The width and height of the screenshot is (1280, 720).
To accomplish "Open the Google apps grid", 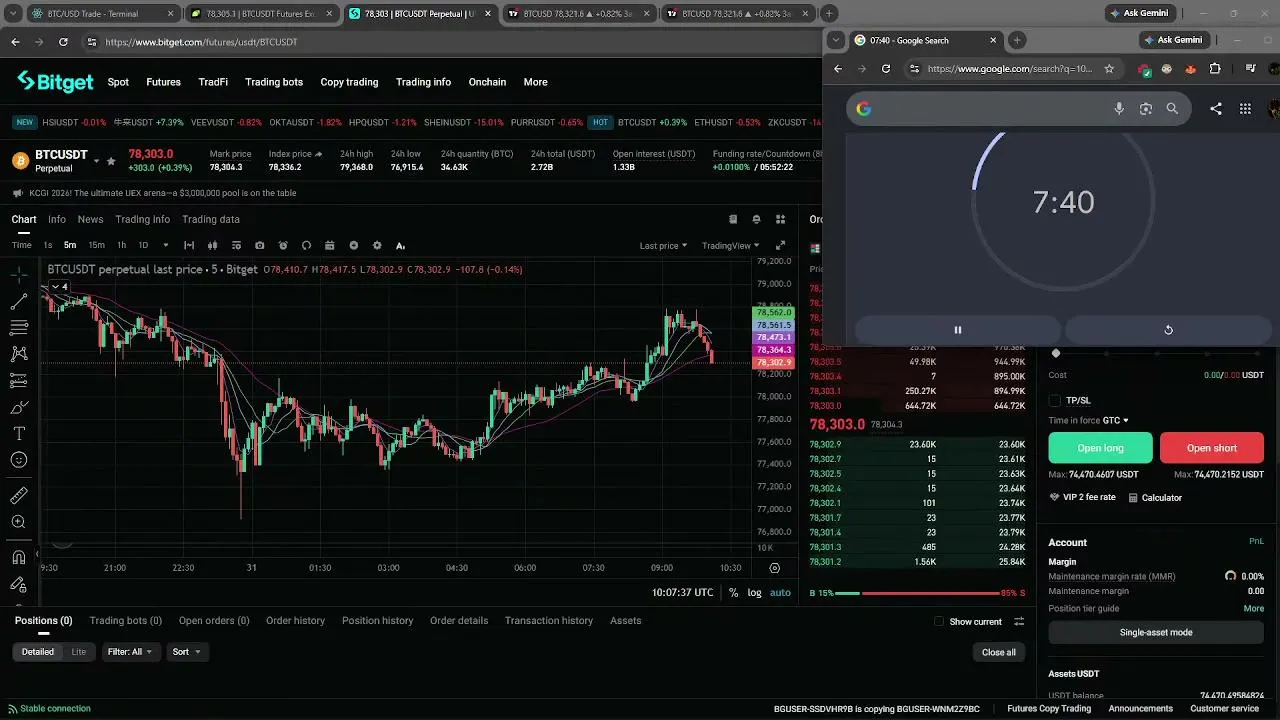I will [x=1245, y=109].
